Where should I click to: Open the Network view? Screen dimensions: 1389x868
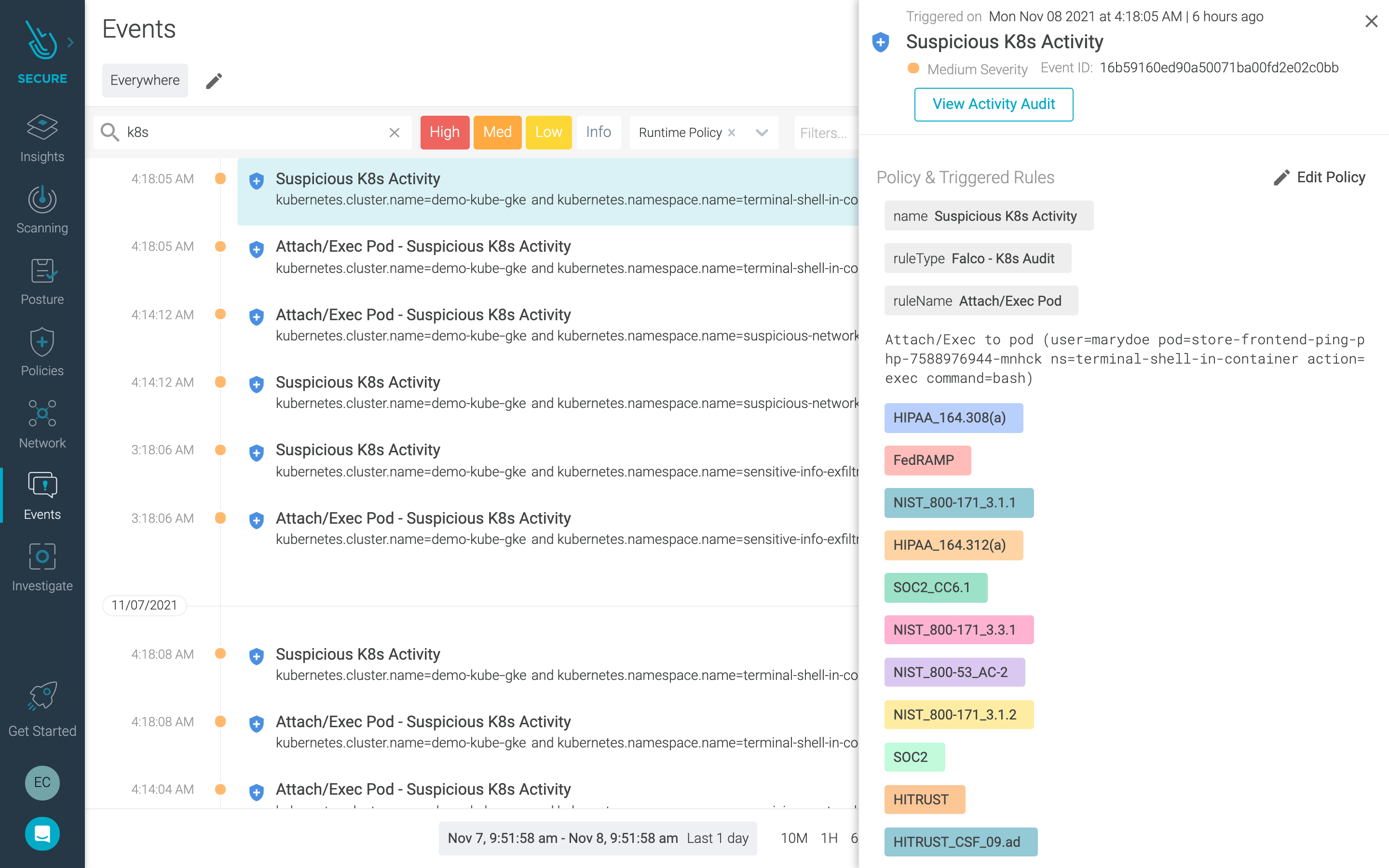click(42, 424)
